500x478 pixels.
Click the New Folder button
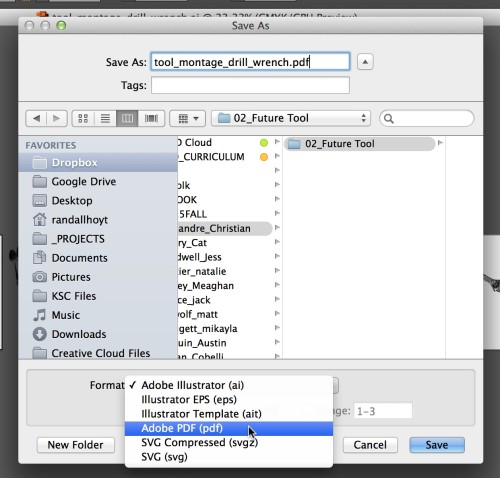pyautogui.click(x=76, y=445)
